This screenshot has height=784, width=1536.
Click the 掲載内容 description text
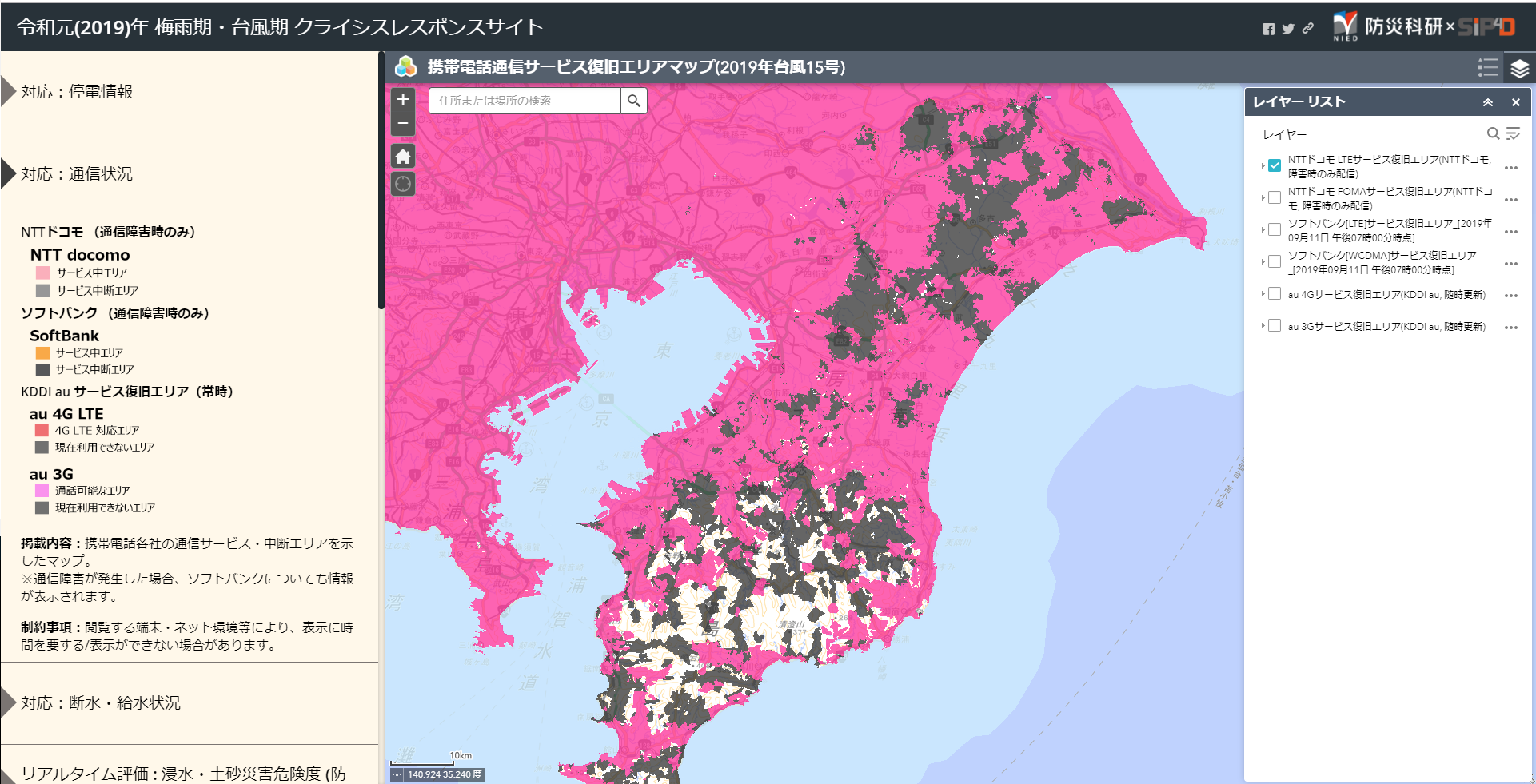coord(187,570)
